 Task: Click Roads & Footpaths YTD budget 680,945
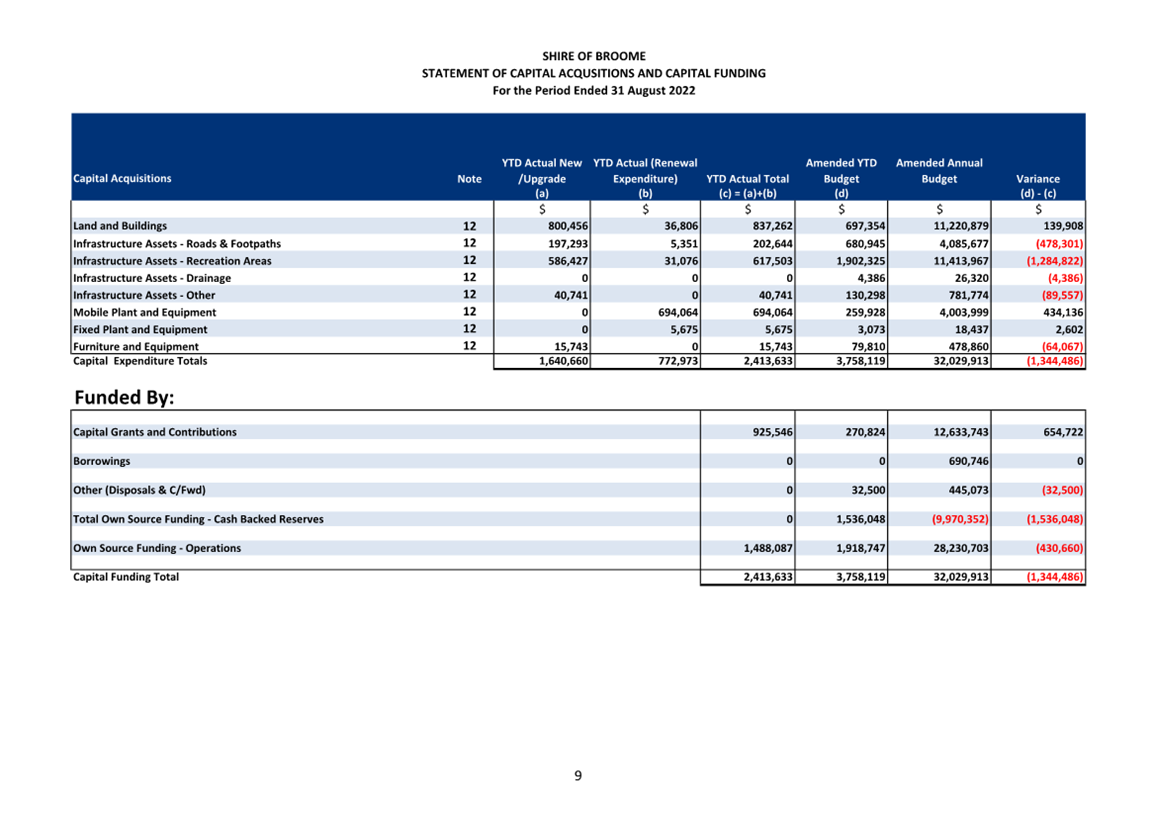coord(866,244)
